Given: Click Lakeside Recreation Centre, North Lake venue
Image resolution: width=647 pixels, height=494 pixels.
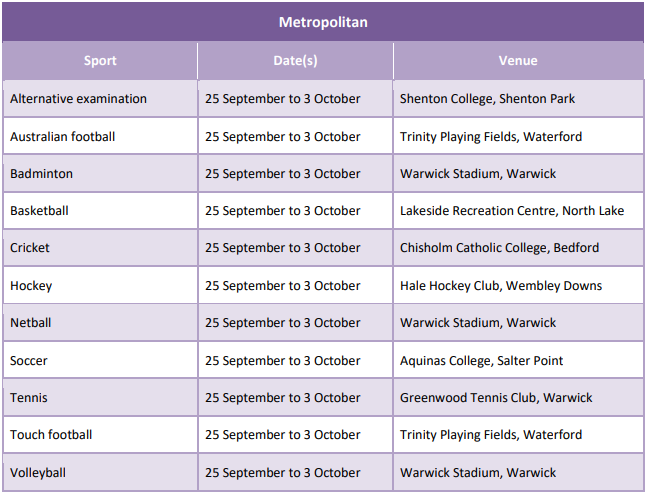Looking at the screenshot, I should (x=512, y=211).
